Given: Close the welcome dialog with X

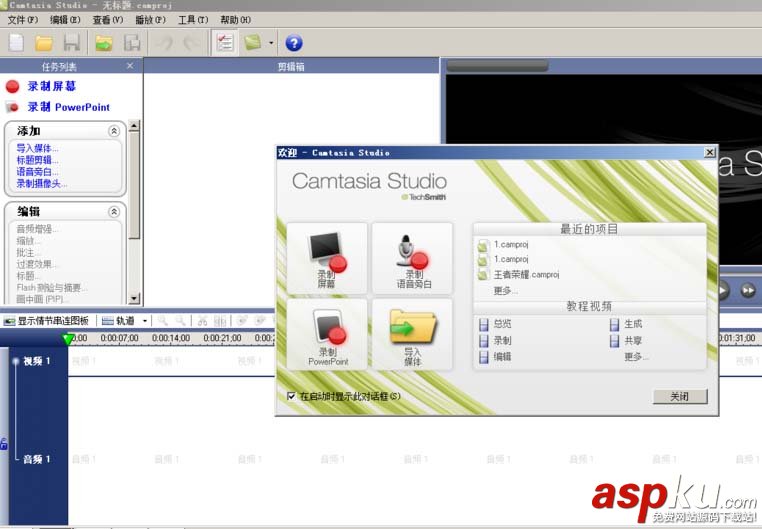Looking at the screenshot, I should click(710, 153).
